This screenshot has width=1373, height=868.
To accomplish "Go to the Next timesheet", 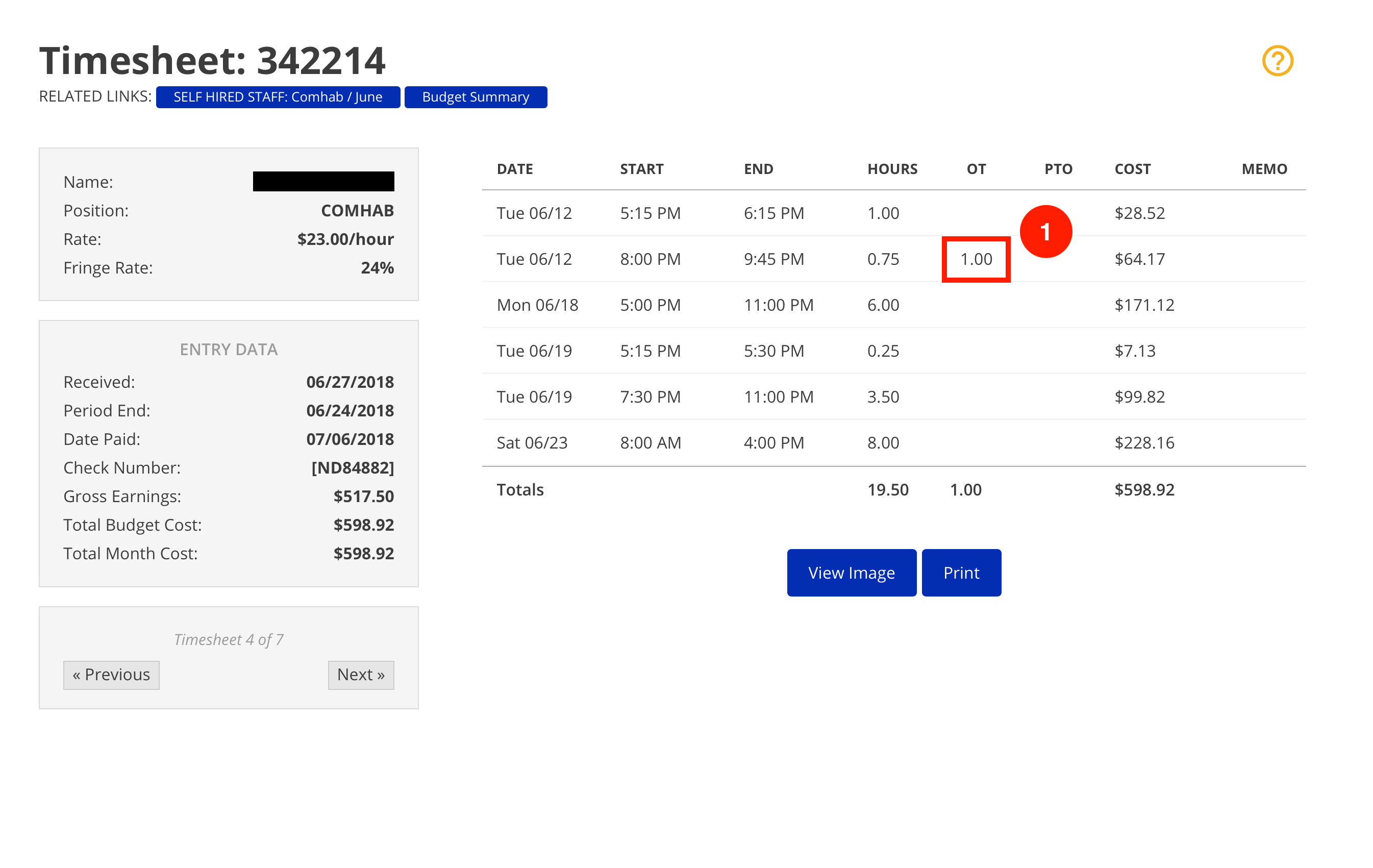I will coord(360,675).
